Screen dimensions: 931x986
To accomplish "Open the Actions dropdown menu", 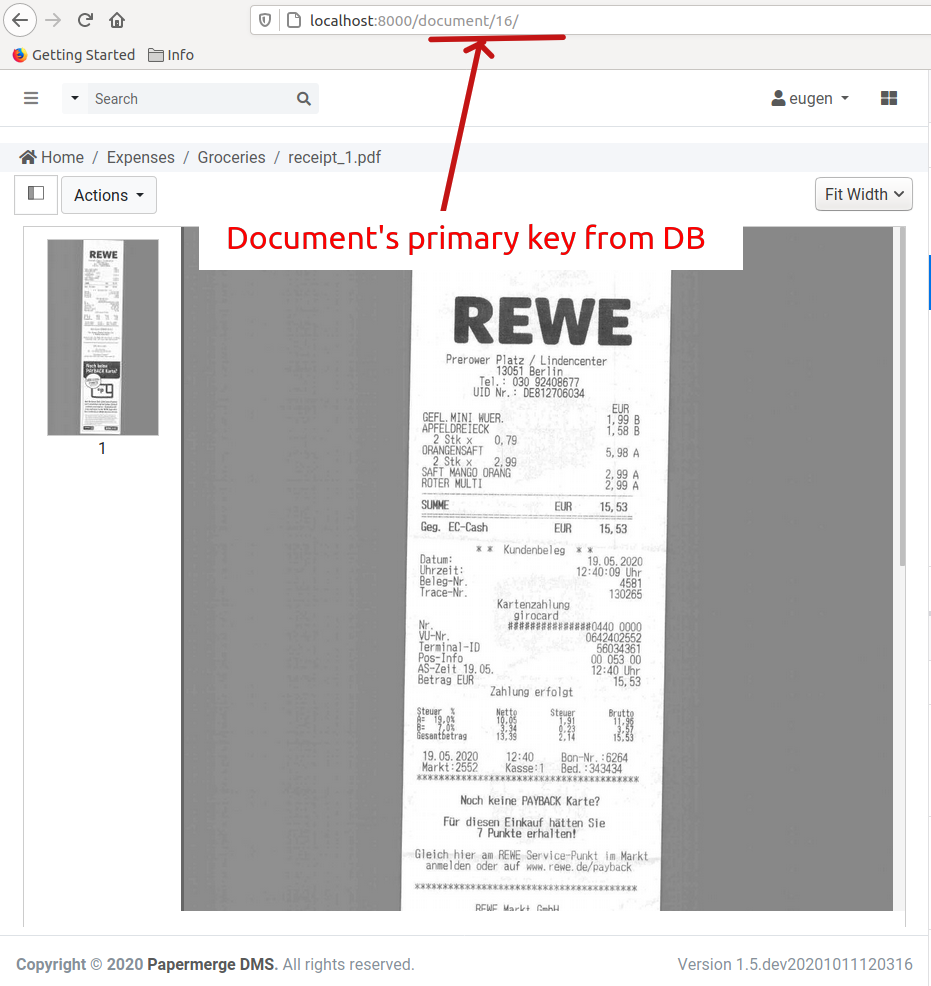I will 109,195.
